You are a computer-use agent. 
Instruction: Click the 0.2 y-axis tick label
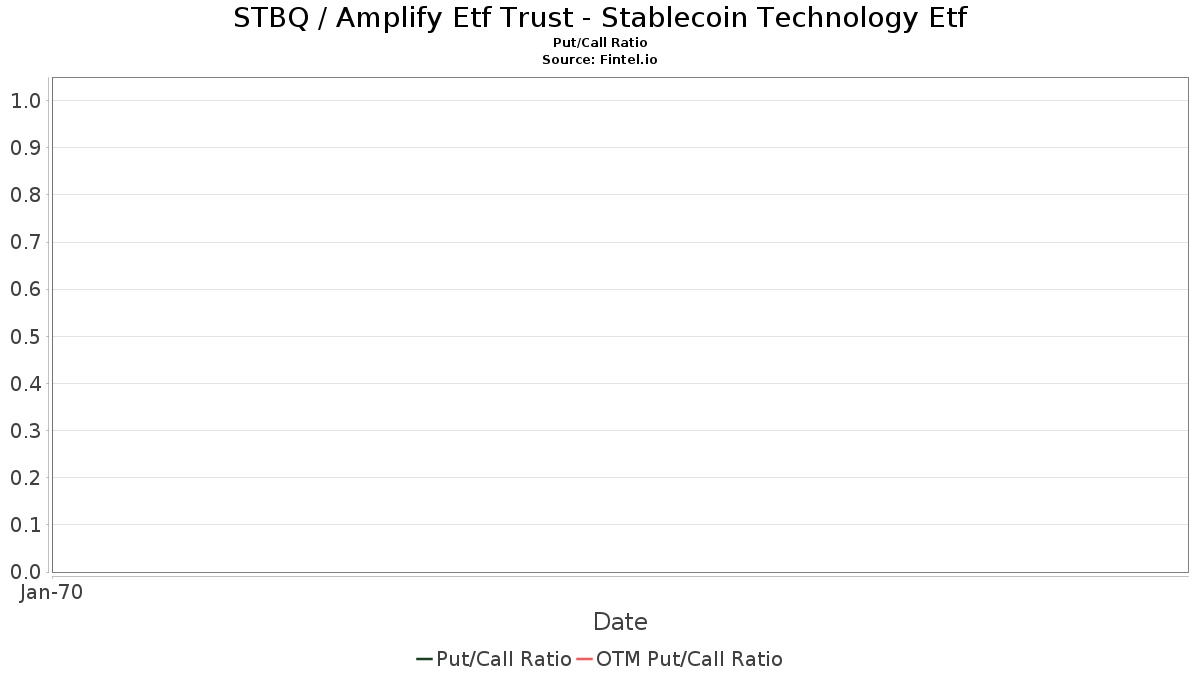tap(25, 478)
